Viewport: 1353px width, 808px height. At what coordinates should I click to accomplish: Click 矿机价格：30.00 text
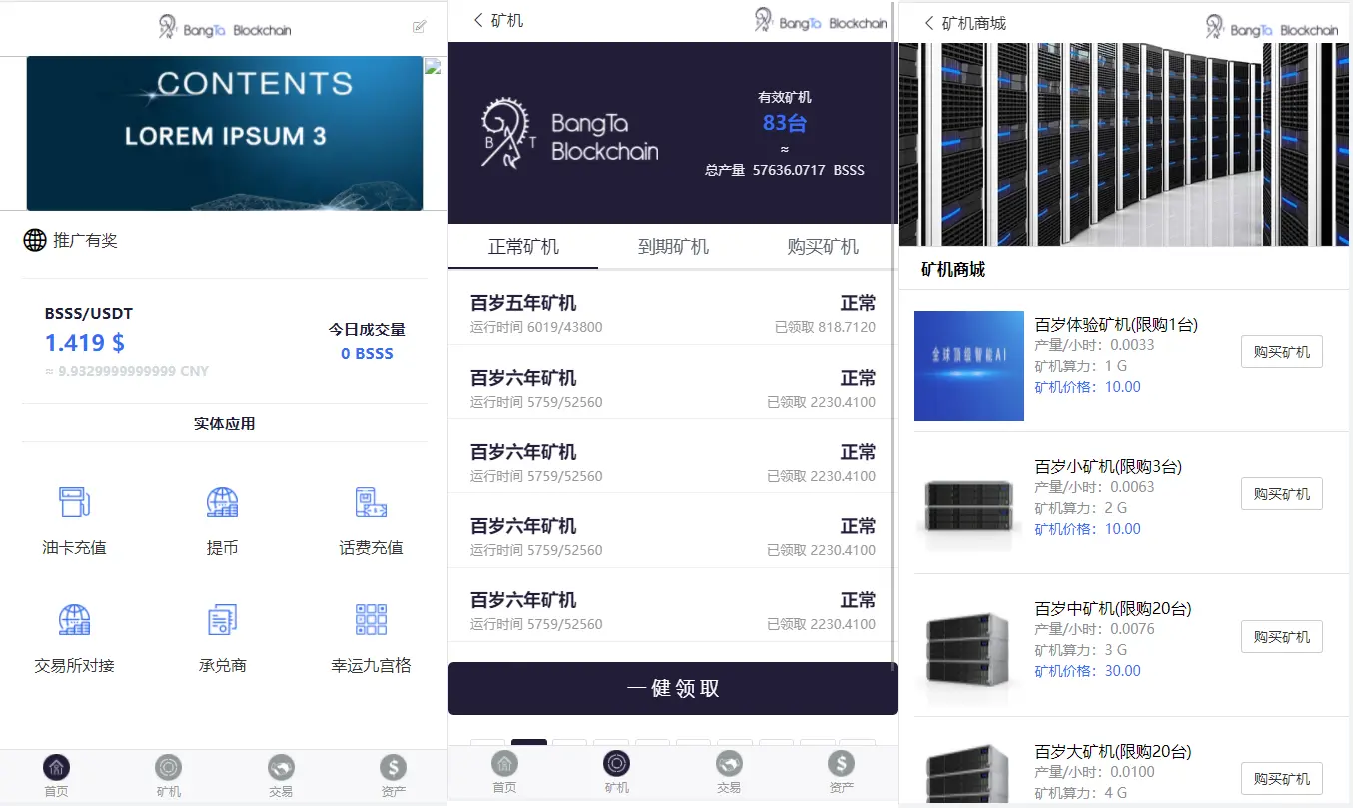1087,671
